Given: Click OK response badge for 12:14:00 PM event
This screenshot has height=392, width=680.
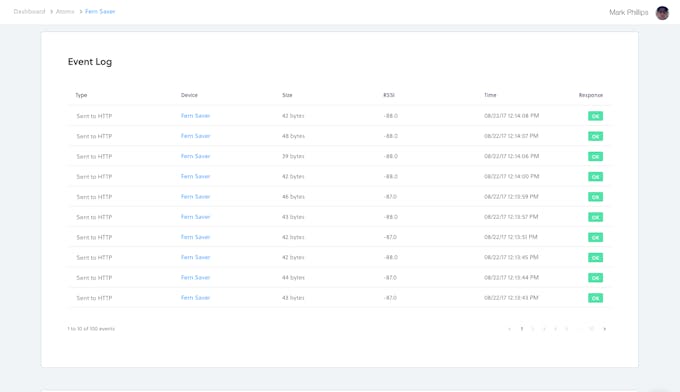Looking at the screenshot, I should point(595,177).
